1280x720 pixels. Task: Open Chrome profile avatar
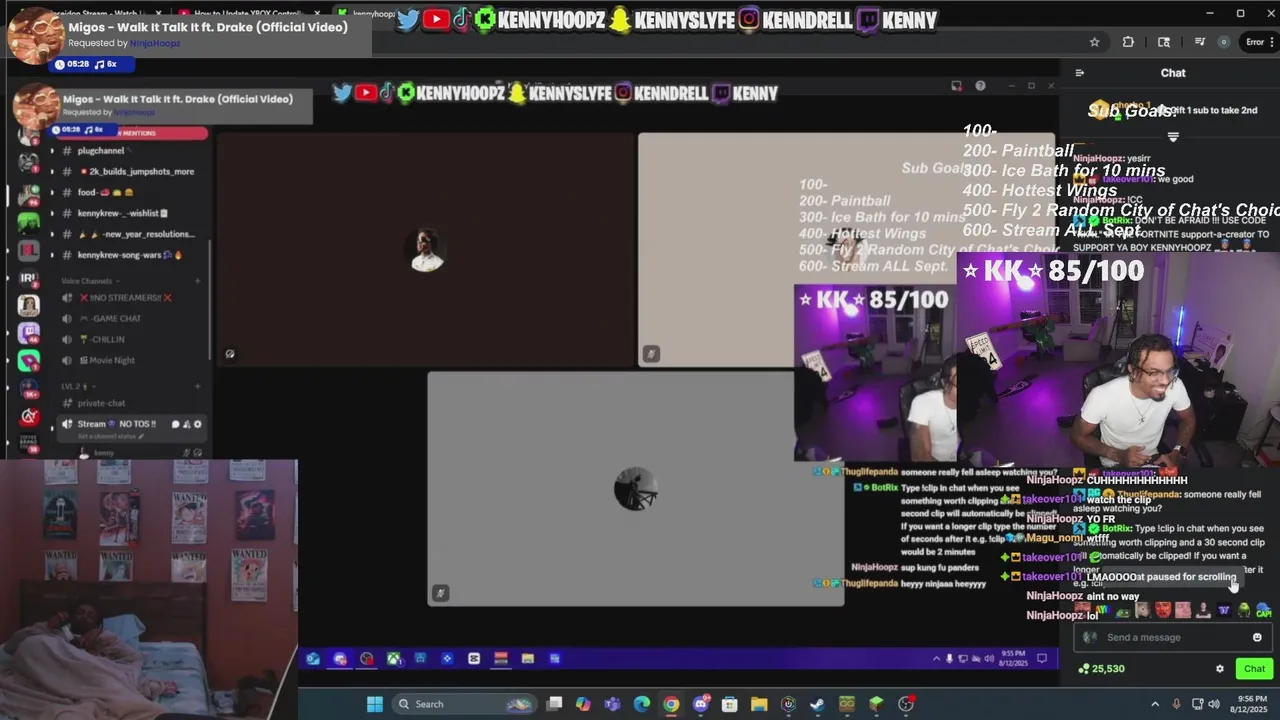coord(1224,42)
